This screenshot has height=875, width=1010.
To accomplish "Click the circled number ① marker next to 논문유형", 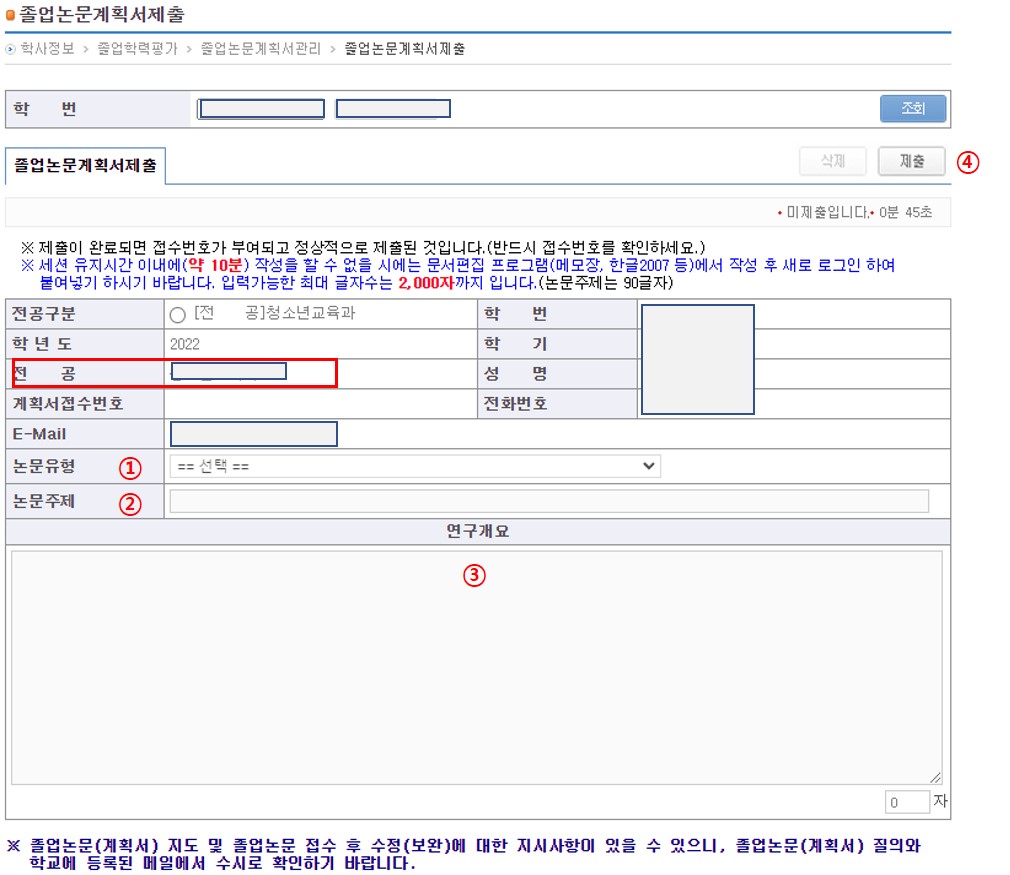I will [129, 467].
